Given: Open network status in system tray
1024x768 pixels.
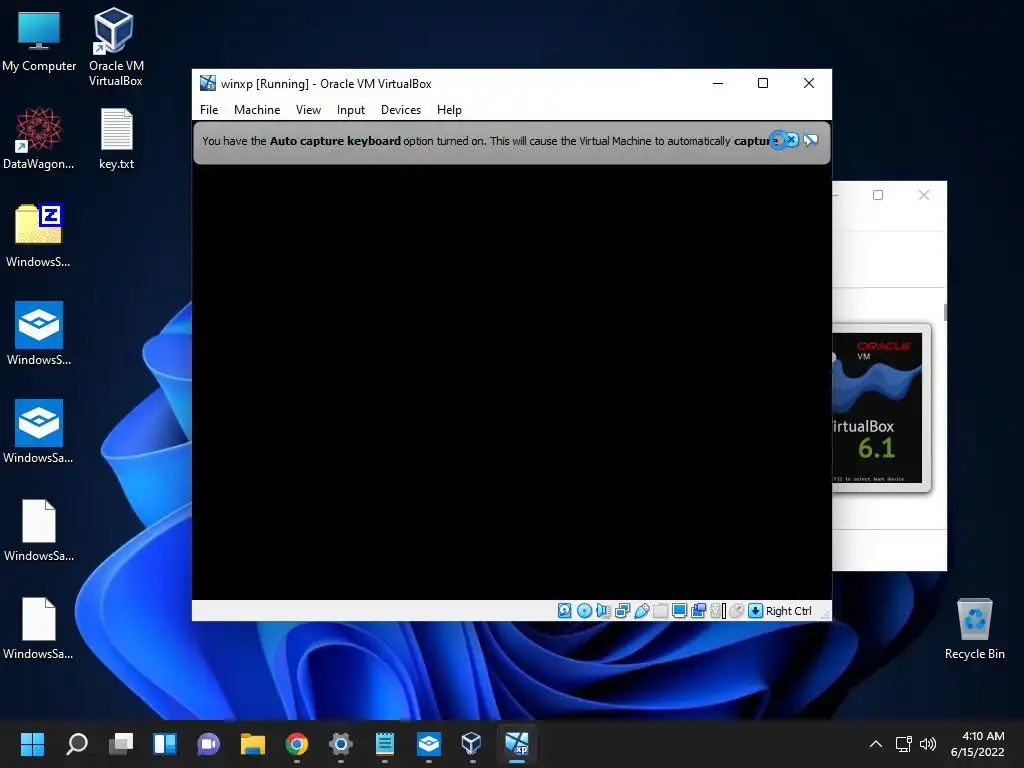Looking at the screenshot, I should coord(903,744).
